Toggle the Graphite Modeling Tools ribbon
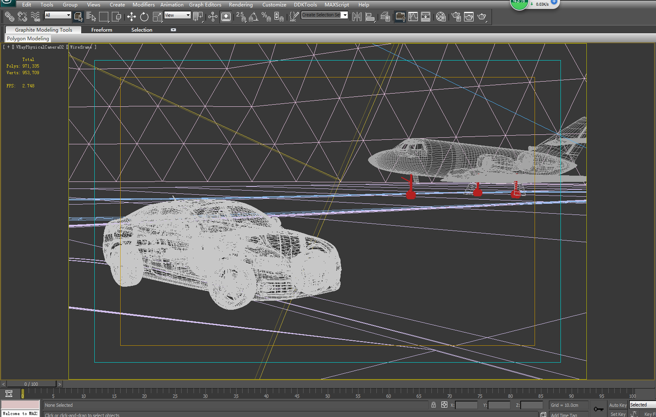The width and height of the screenshot is (656, 417). pyautogui.click(x=400, y=16)
